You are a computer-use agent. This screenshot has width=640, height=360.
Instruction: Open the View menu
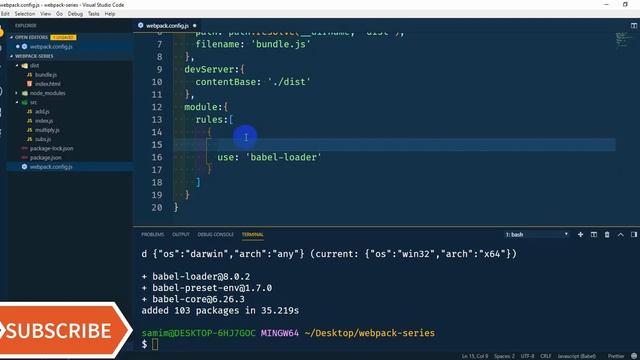45,13
